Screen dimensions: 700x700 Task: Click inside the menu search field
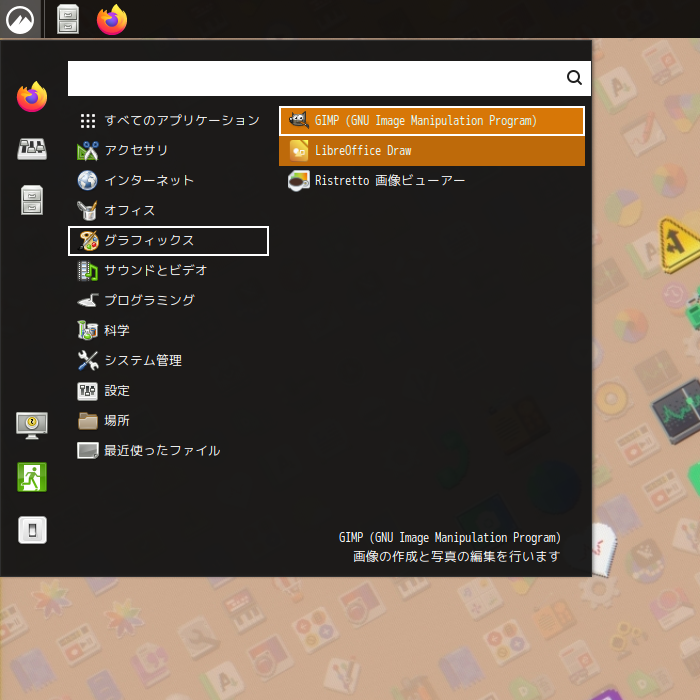click(329, 78)
